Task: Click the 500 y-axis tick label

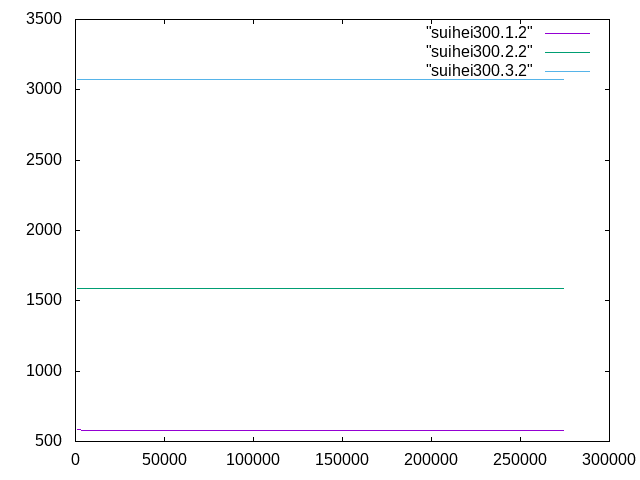Action: point(51,441)
